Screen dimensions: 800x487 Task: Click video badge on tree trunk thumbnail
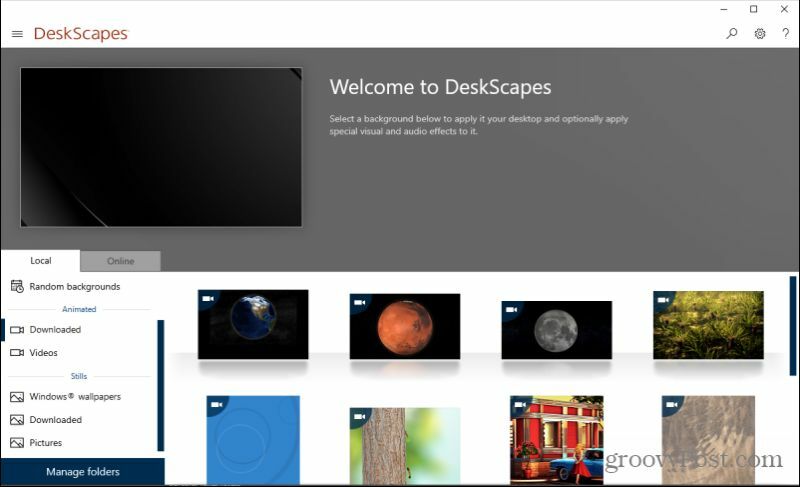point(360,417)
